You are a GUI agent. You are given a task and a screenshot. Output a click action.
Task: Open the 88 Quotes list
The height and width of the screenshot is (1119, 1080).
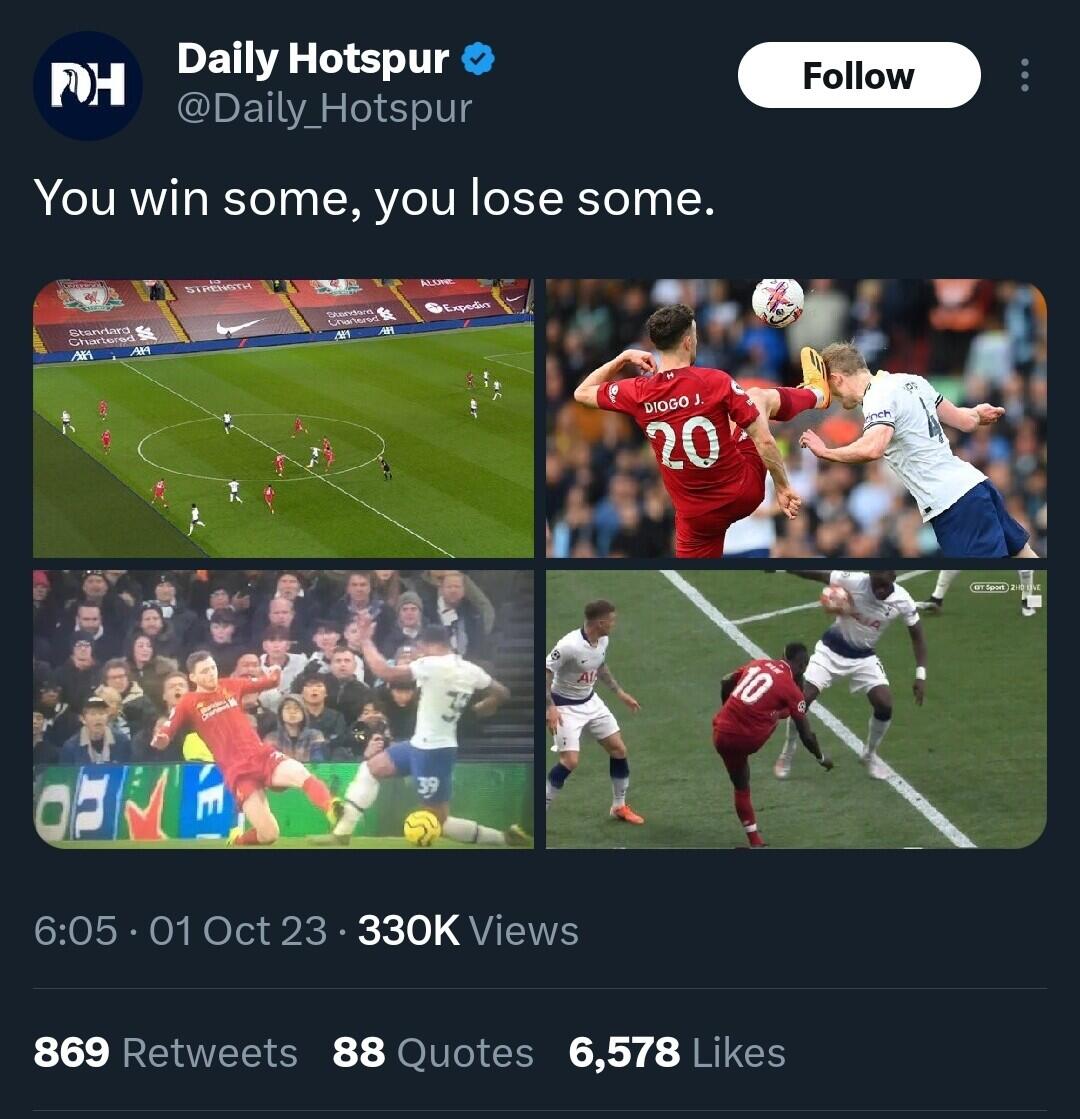coord(433,1053)
